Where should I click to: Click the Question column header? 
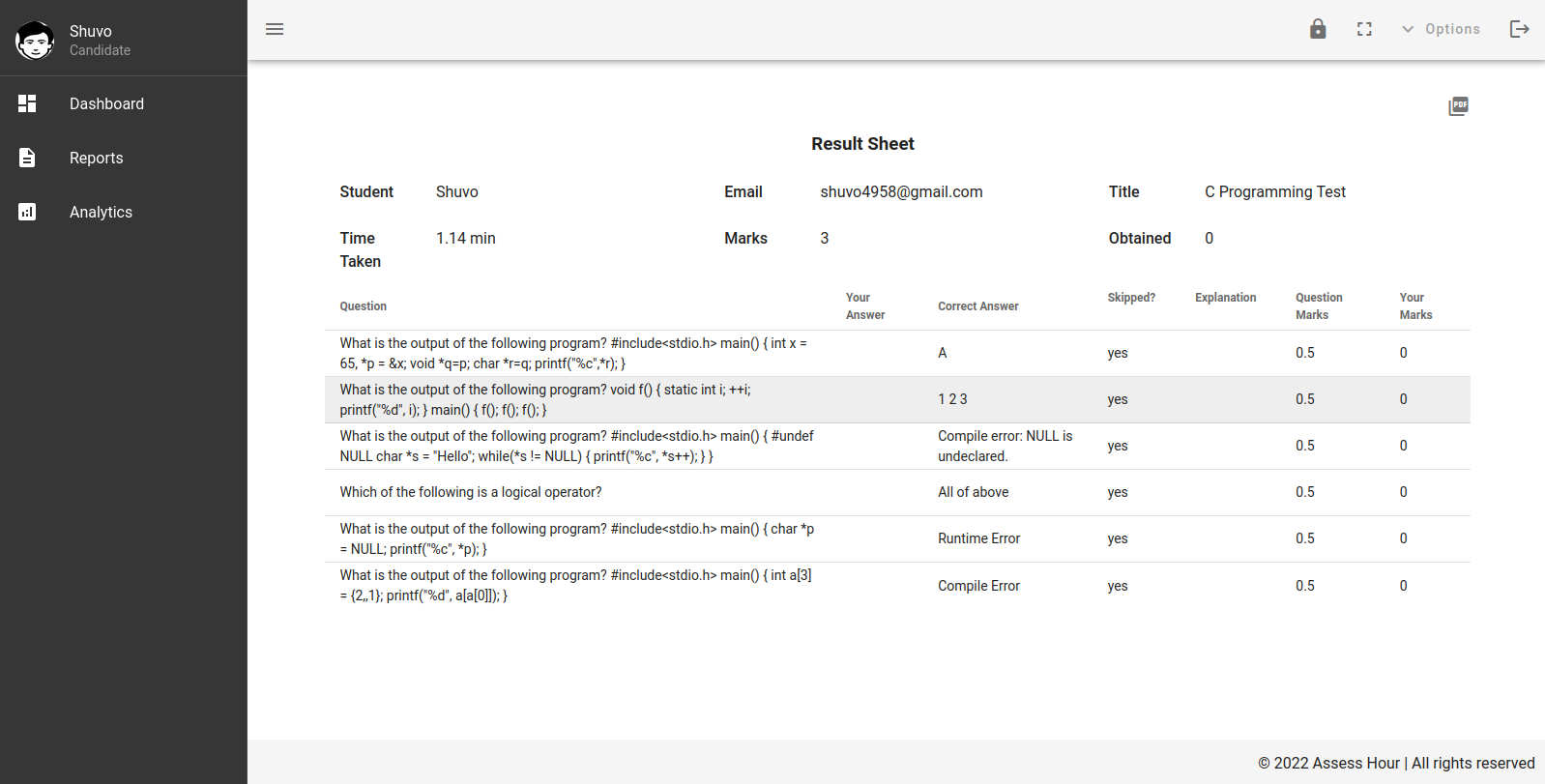pos(363,306)
